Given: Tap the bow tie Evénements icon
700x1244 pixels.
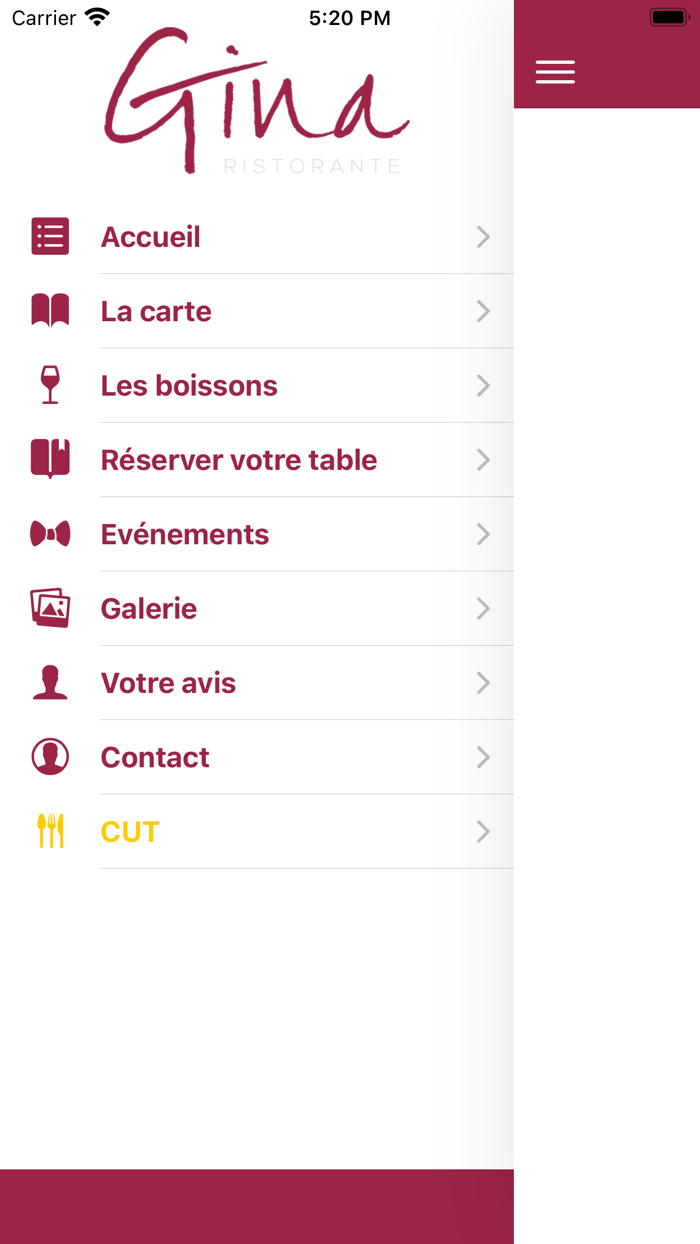Looking at the screenshot, I should tap(50, 535).
